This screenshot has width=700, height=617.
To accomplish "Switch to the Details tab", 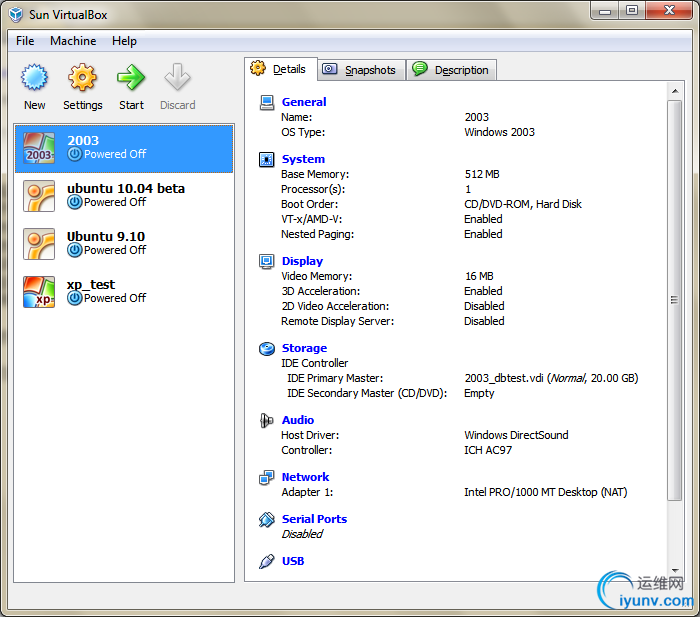I will pos(281,69).
